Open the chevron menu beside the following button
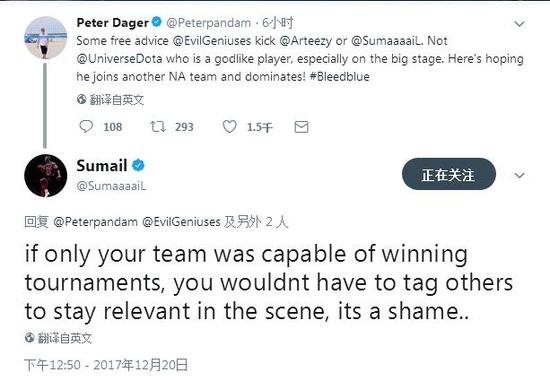 tap(519, 175)
